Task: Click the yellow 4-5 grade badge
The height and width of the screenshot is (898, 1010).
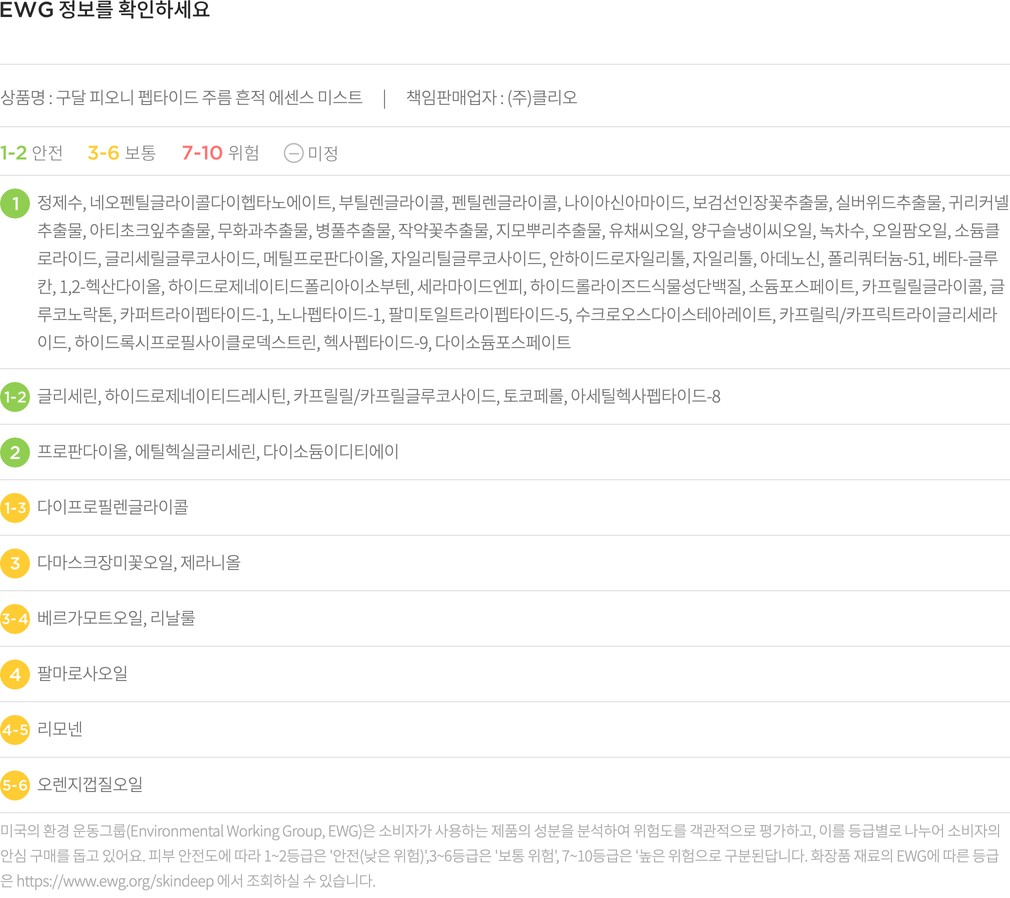Action: click(15, 730)
